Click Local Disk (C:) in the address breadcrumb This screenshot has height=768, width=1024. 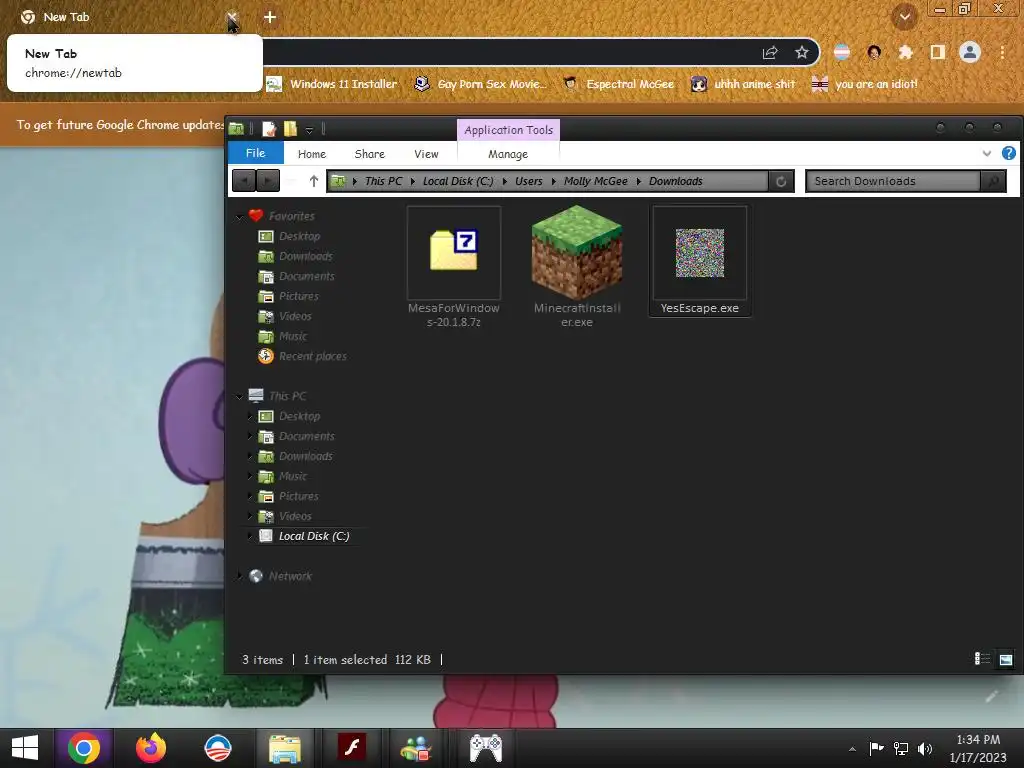pos(458,181)
